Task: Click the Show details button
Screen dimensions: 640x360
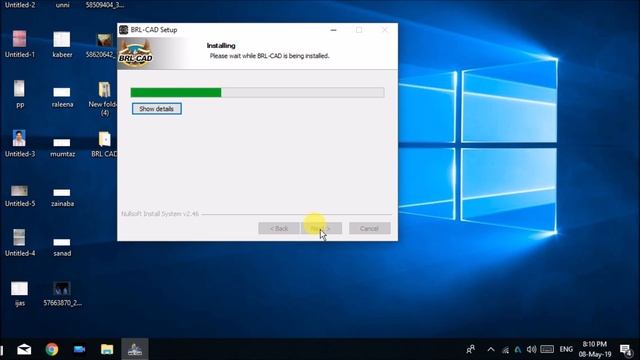Action: [157, 109]
